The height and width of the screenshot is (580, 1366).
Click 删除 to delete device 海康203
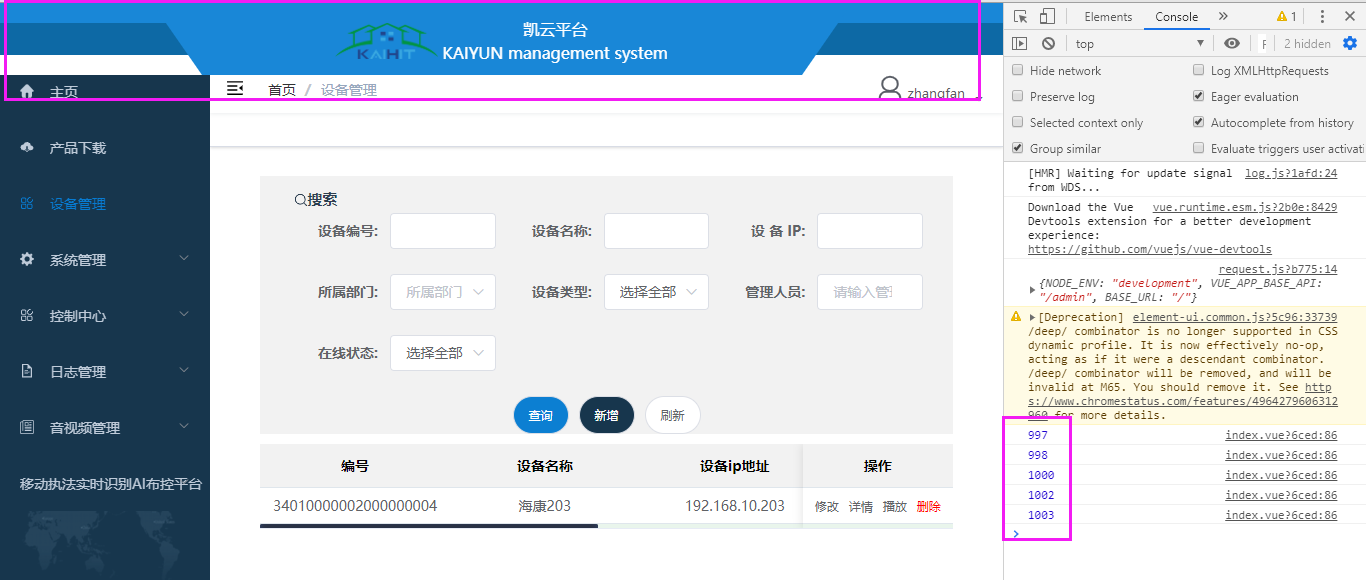[x=928, y=506]
